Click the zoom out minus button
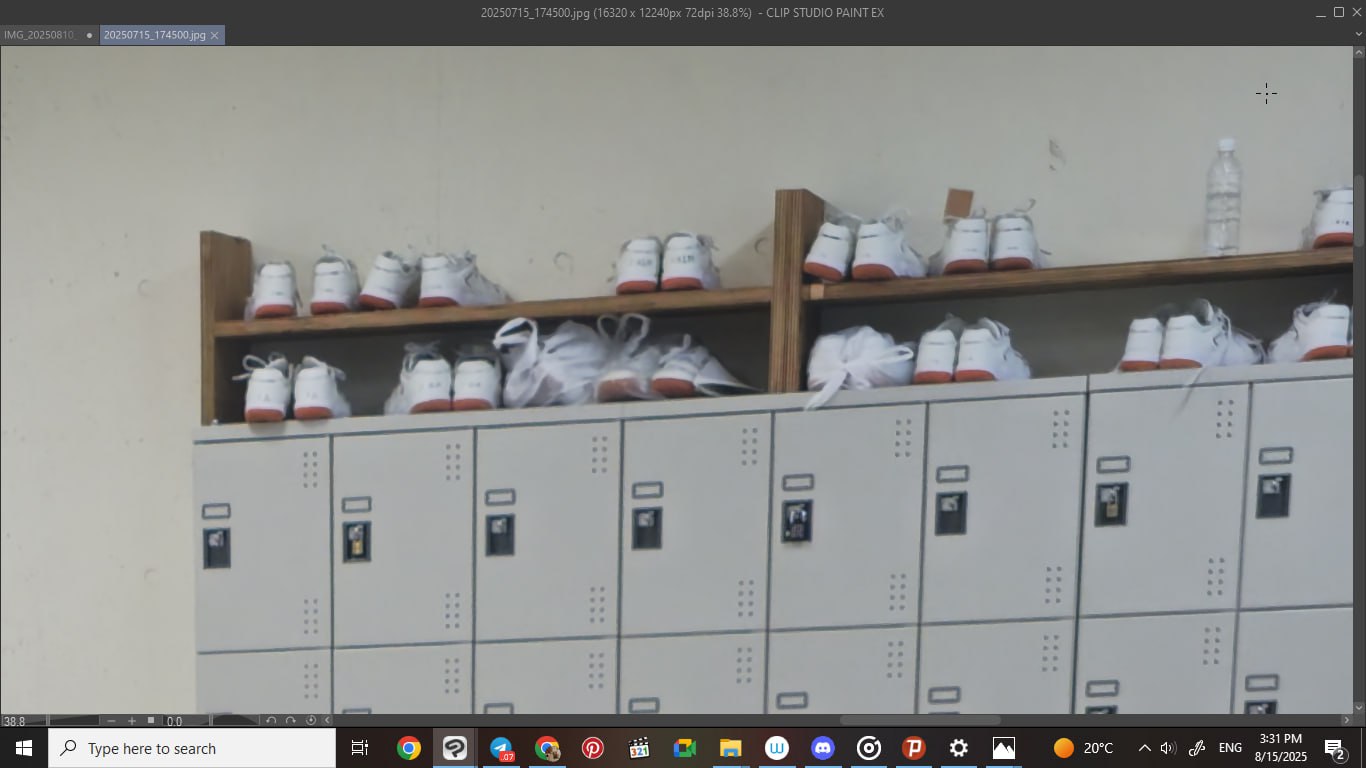Screen dimensions: 1366x768 coord(111,720)
